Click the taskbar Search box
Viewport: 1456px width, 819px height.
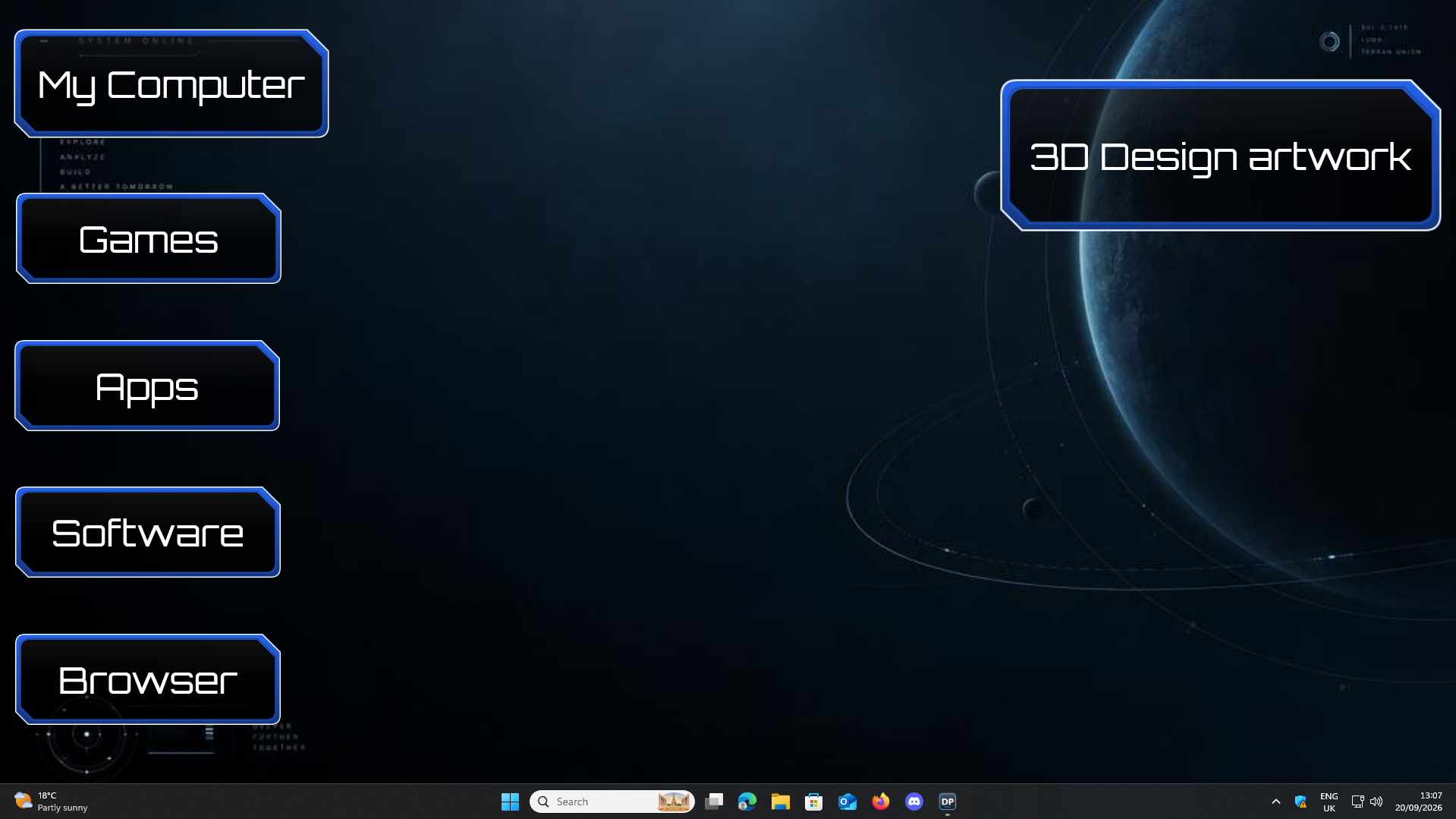point(612,802)
